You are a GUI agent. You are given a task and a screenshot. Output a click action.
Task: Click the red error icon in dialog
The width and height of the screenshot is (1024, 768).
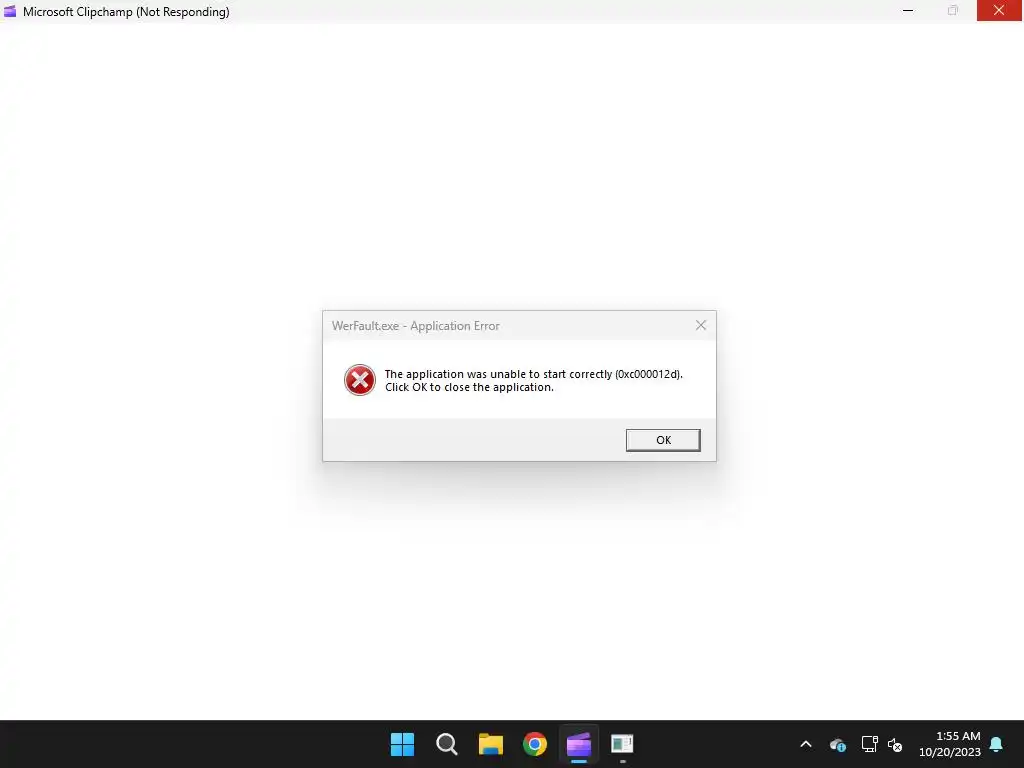[x=360, y=380]
